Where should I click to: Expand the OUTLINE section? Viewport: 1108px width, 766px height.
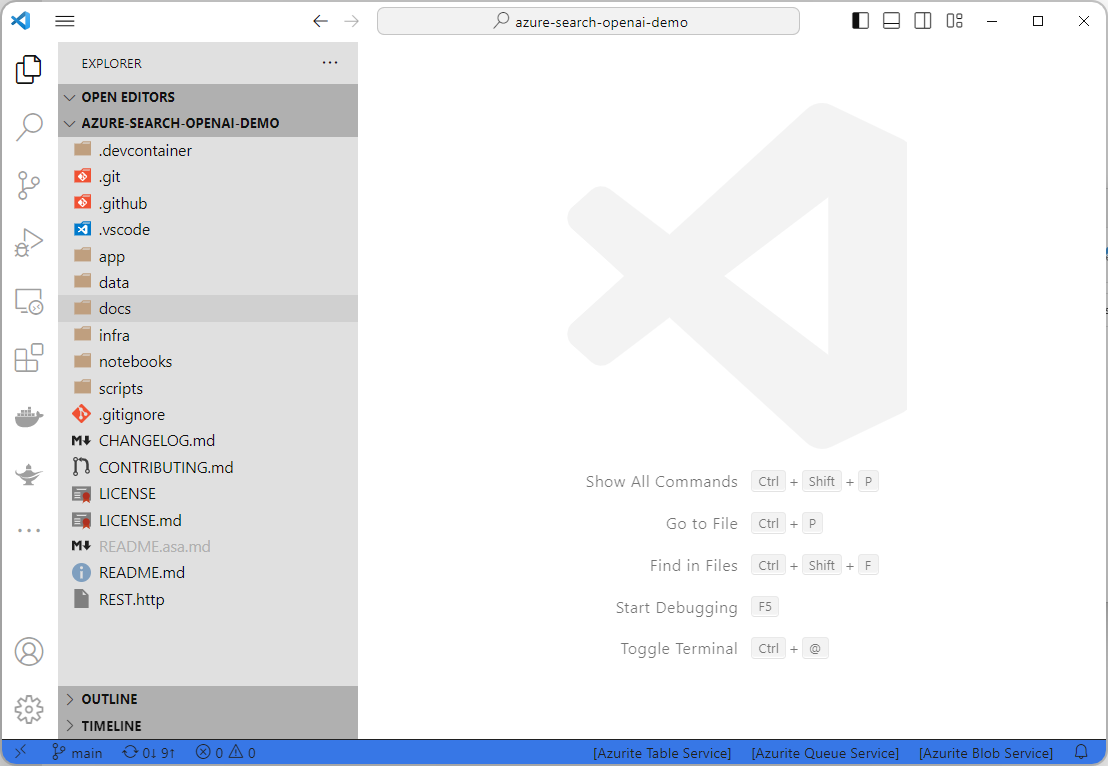click(x=109, y=699)
